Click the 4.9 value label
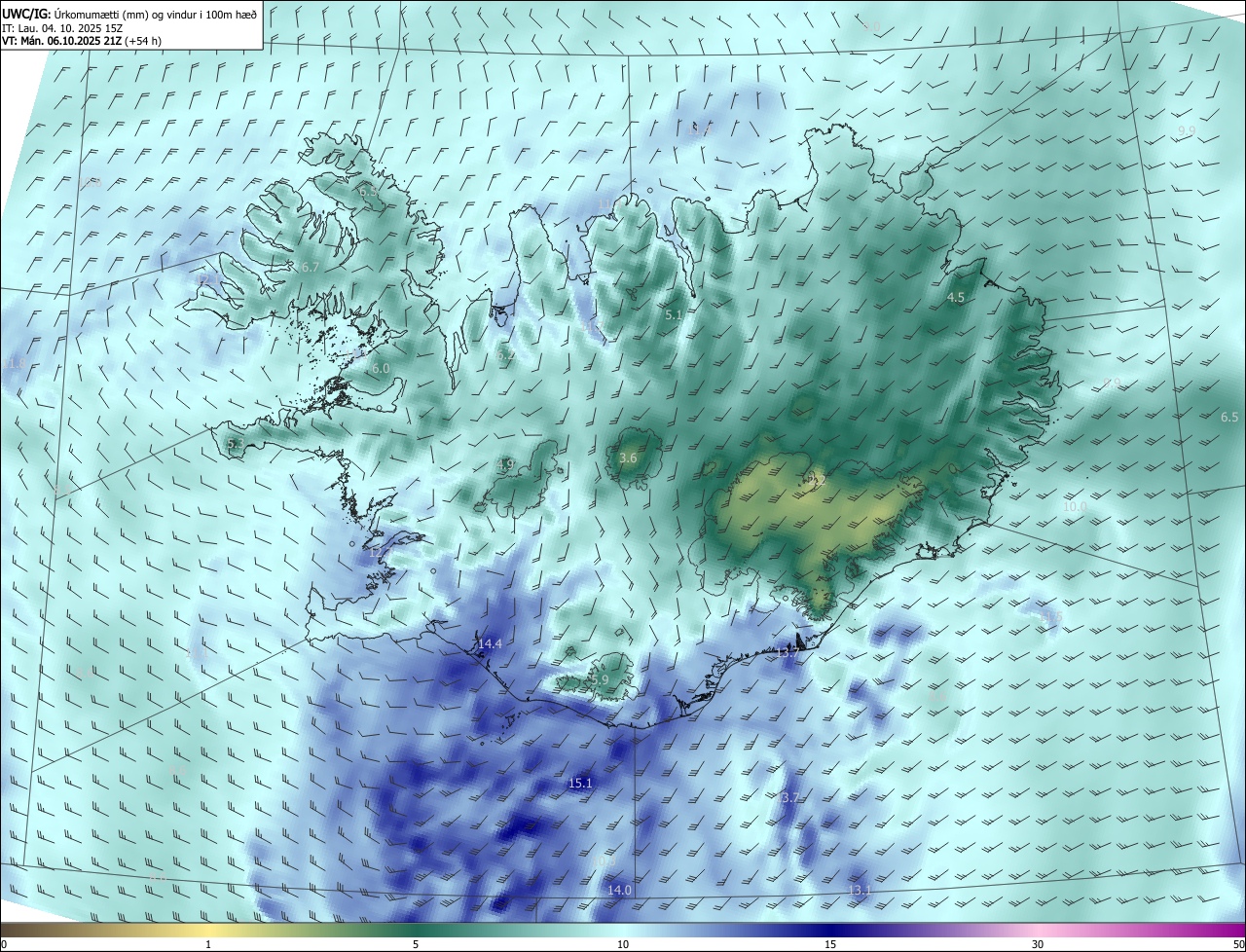The width and height of the screenshot is (1246, 952). tap(505, 465)
